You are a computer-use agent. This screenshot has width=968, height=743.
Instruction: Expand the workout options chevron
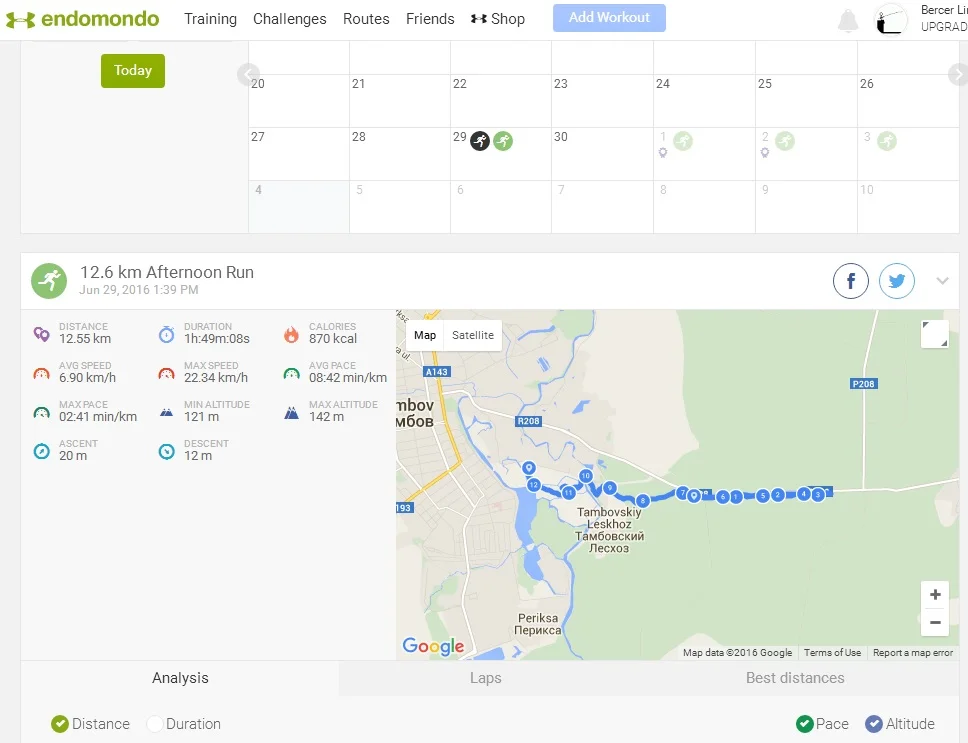942,281
